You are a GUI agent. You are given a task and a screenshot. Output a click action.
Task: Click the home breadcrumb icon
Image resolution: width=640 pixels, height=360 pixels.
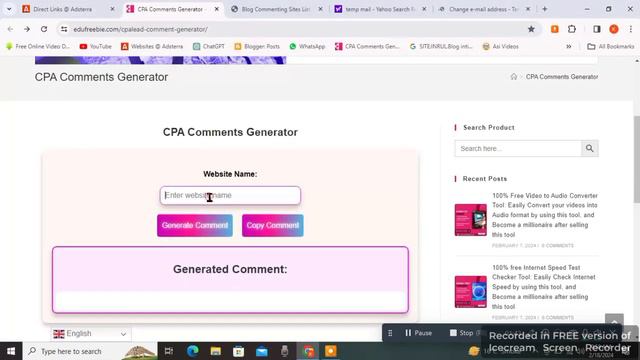513,77
